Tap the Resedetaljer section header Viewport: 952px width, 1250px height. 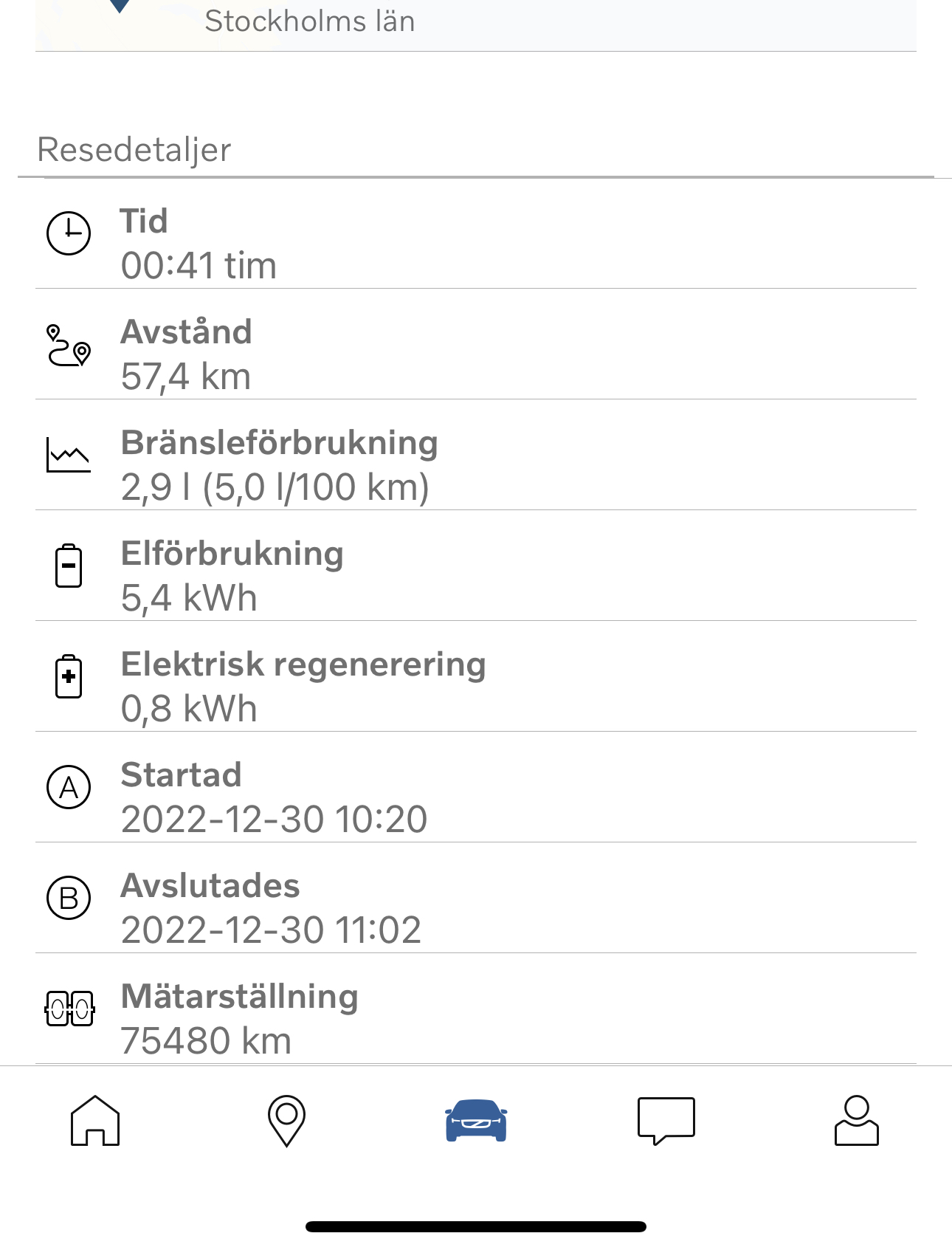tap(134, 149)
